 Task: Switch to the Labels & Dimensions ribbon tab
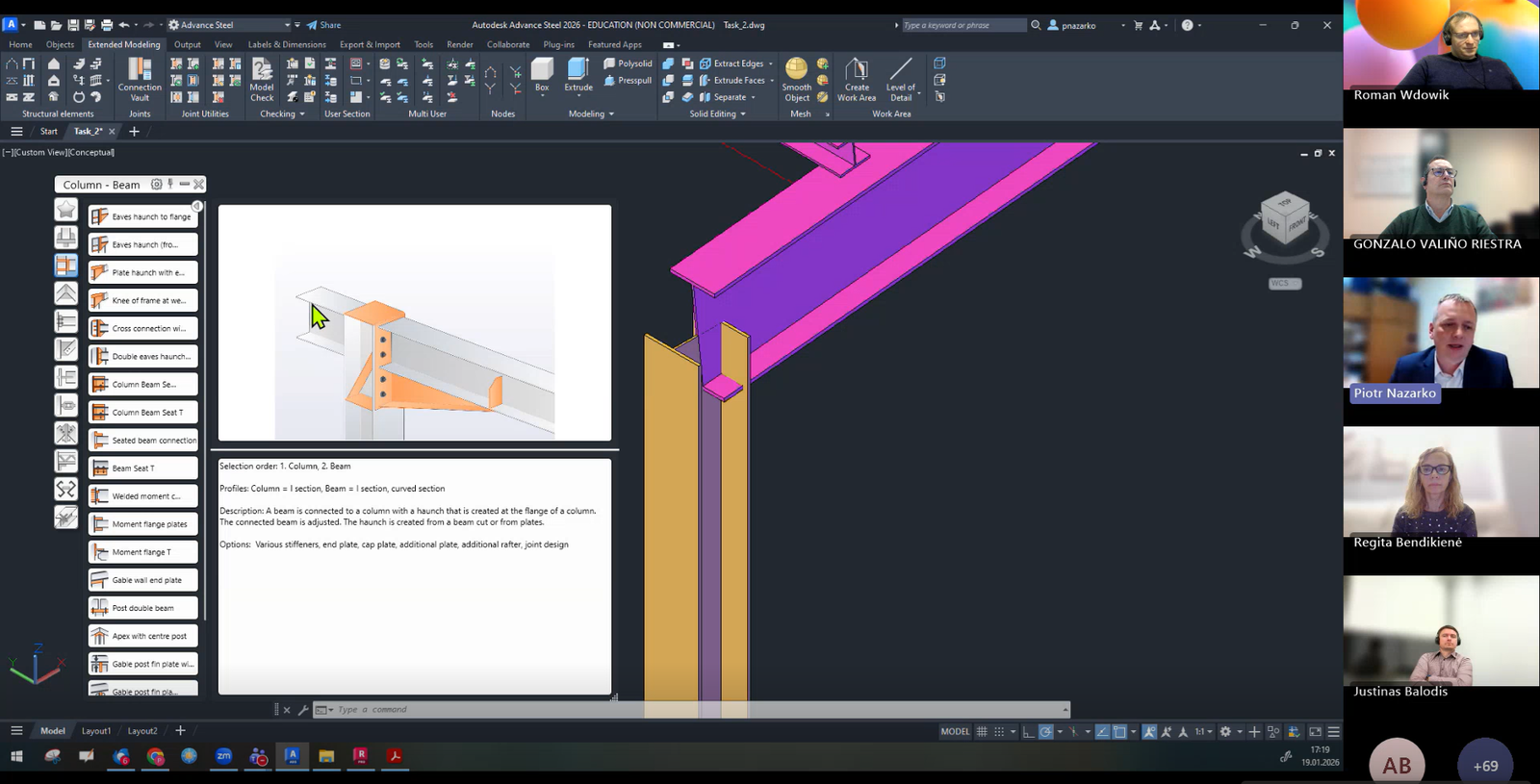point(287,44)
